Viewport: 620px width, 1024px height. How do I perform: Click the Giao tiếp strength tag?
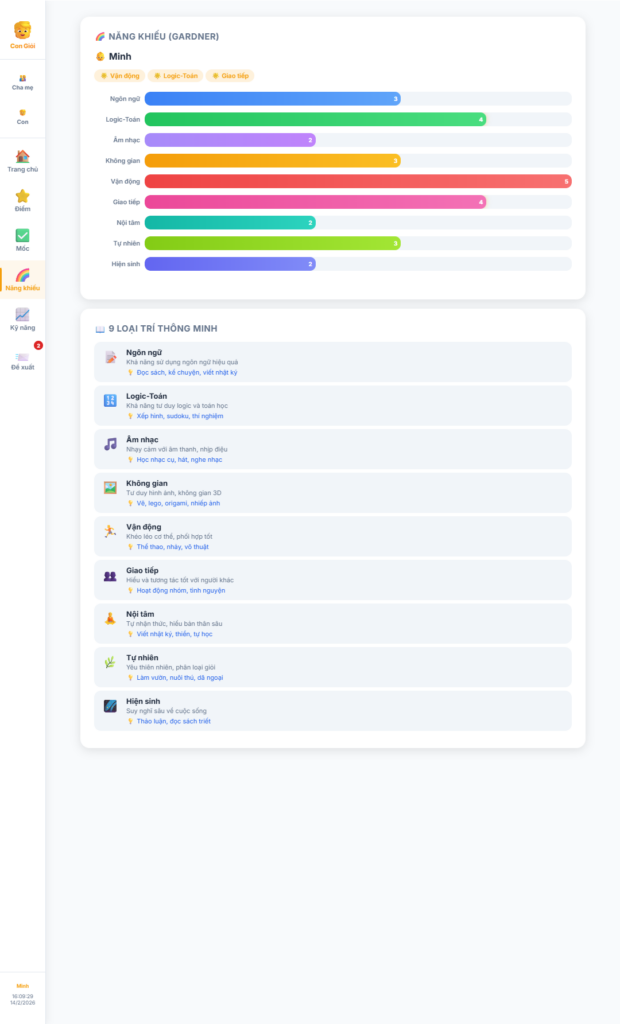[230, 76]
